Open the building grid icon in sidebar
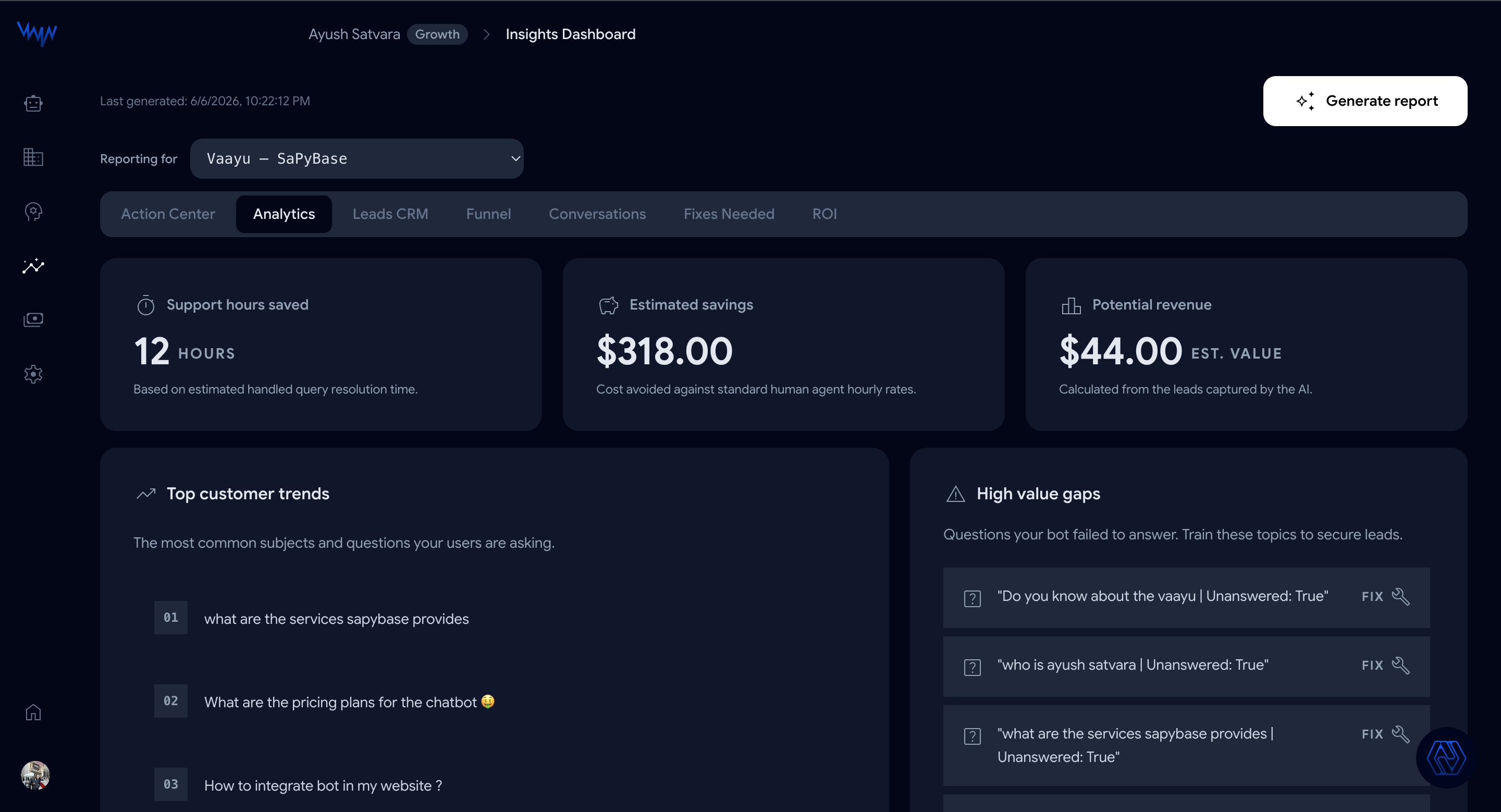This screenshot has height=812, width=1501. [x=33, y=157]
